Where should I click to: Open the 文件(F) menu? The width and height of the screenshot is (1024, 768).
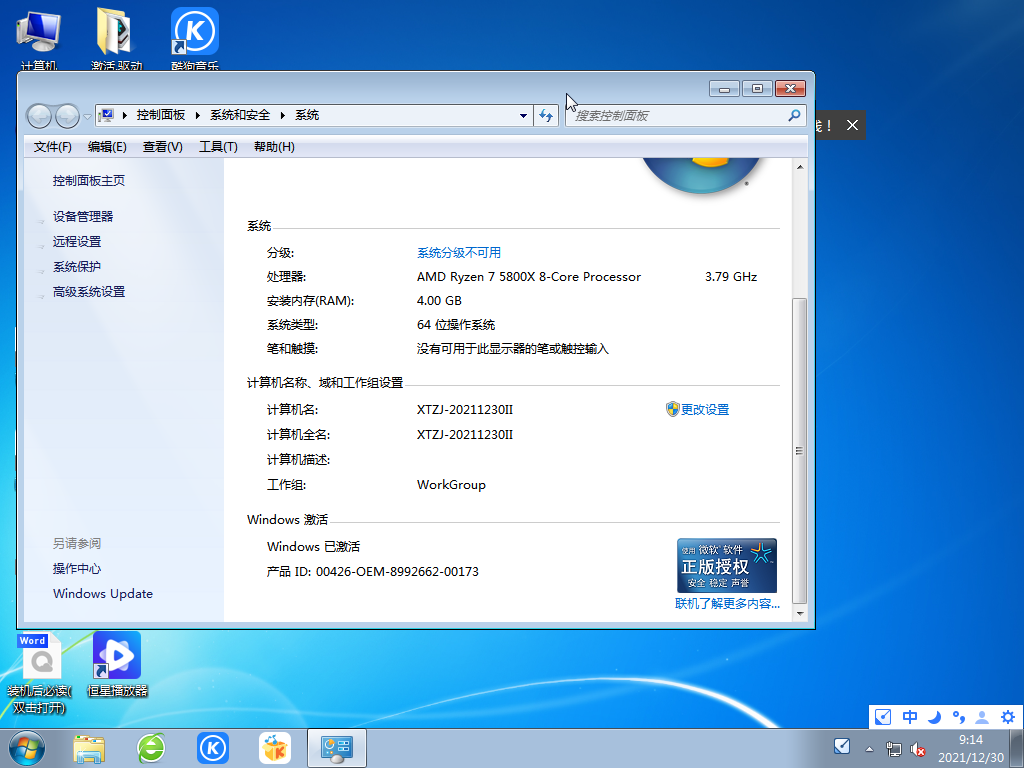click(51, 147)
